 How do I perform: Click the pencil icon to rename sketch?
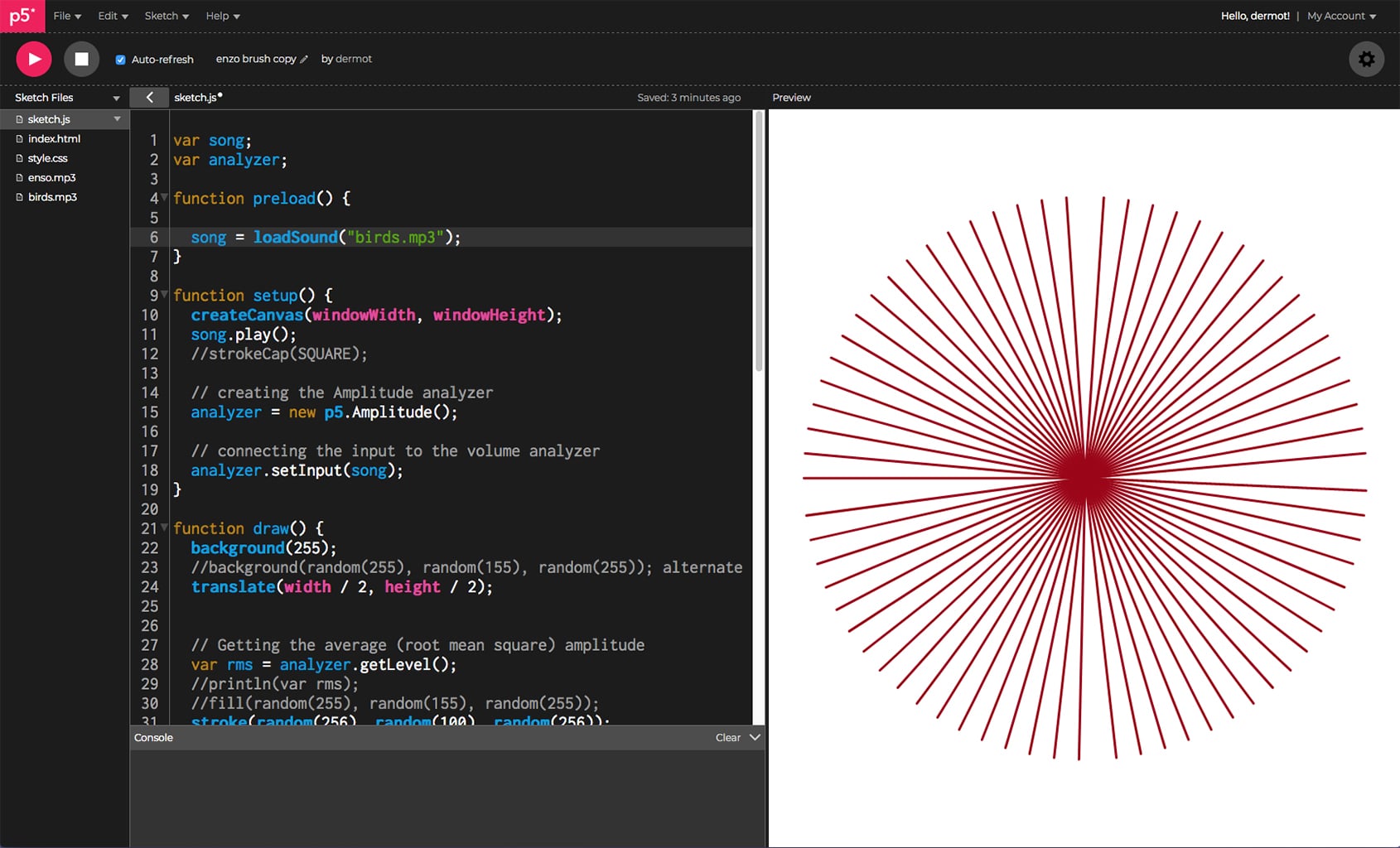point(304,60)
